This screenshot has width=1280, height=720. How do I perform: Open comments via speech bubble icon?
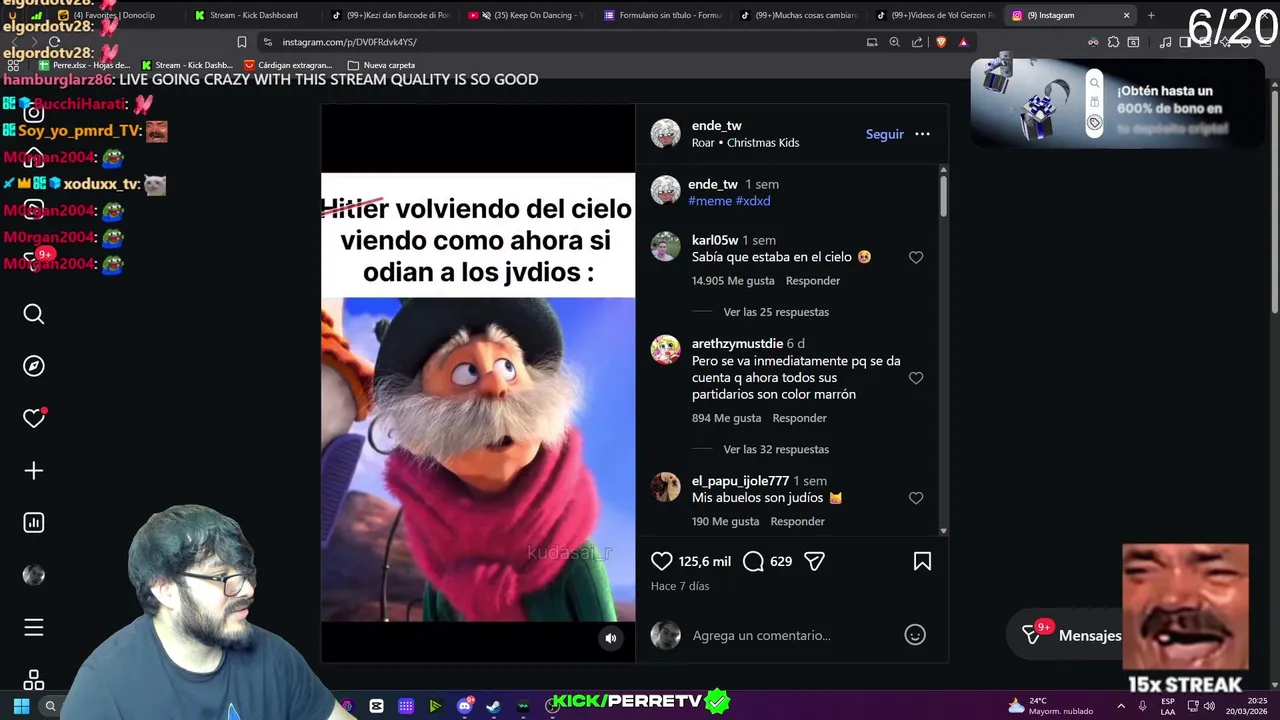[x=754, y=561]
